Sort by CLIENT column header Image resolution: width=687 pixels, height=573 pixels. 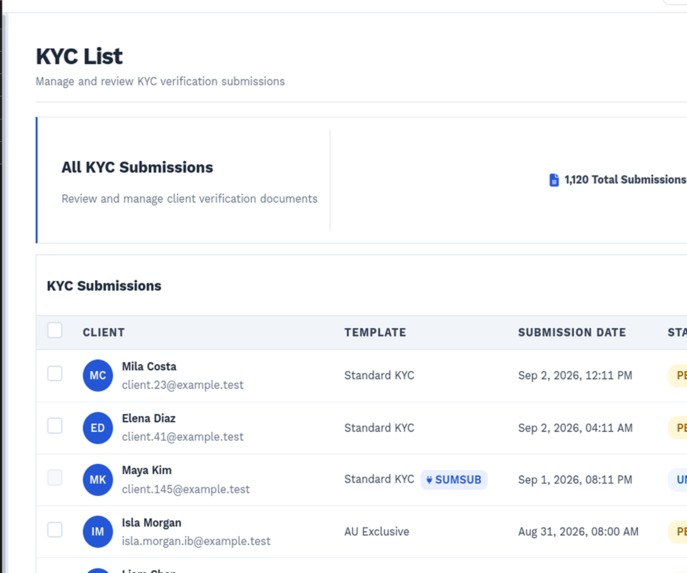pyautogui.click(x=104, y=332)
